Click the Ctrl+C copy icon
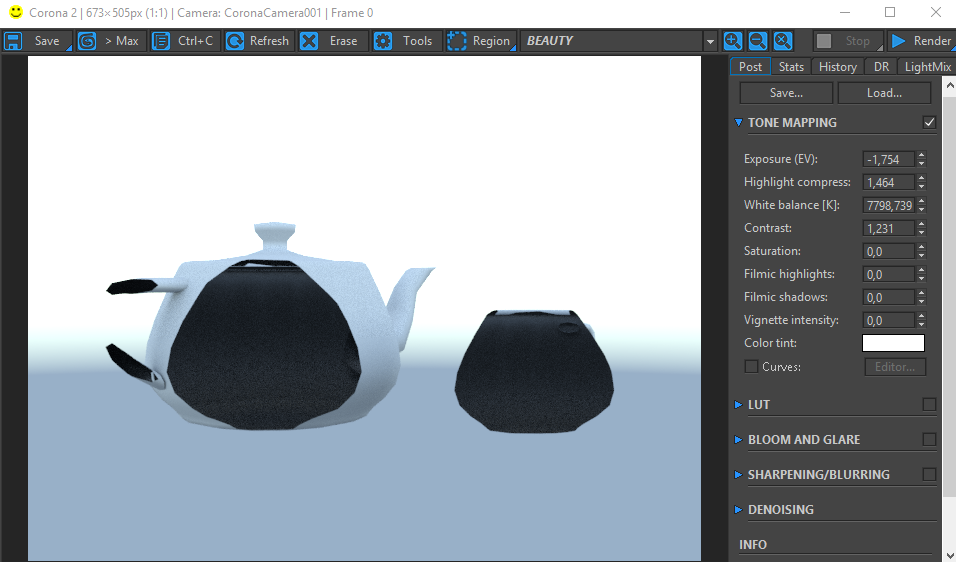The height and width of the screenshot is (562, 956). [160, 41]
